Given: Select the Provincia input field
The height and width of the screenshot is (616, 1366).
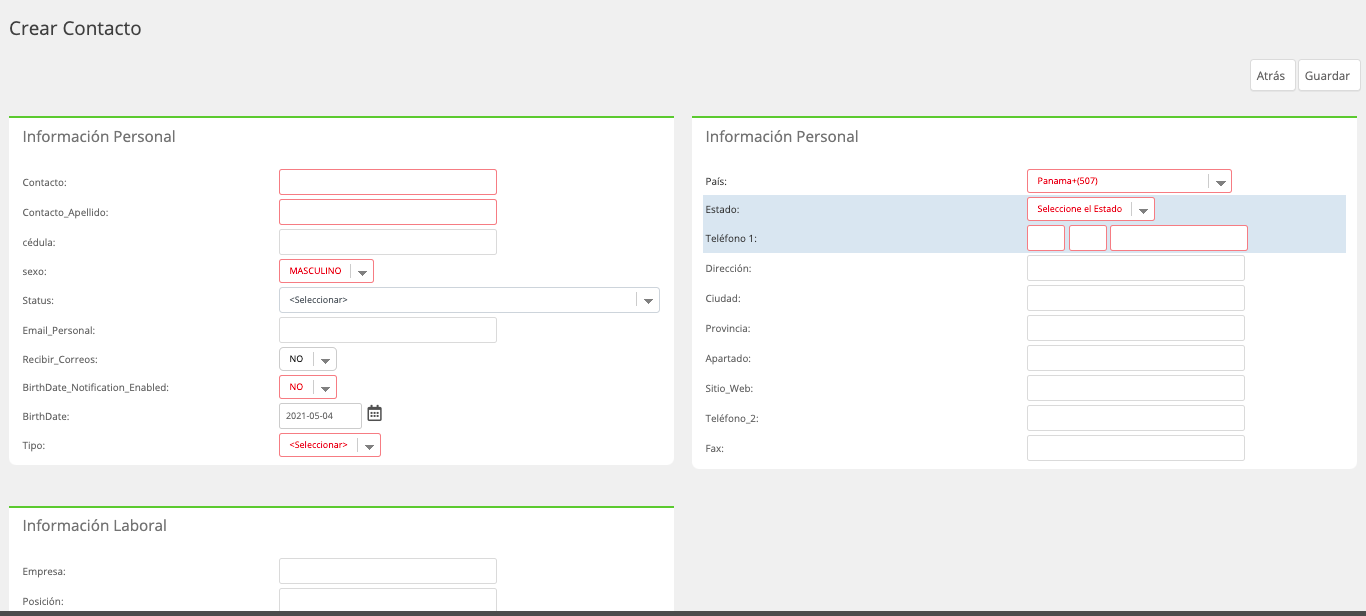Looking at the screenshot, I should [1136, 328].
